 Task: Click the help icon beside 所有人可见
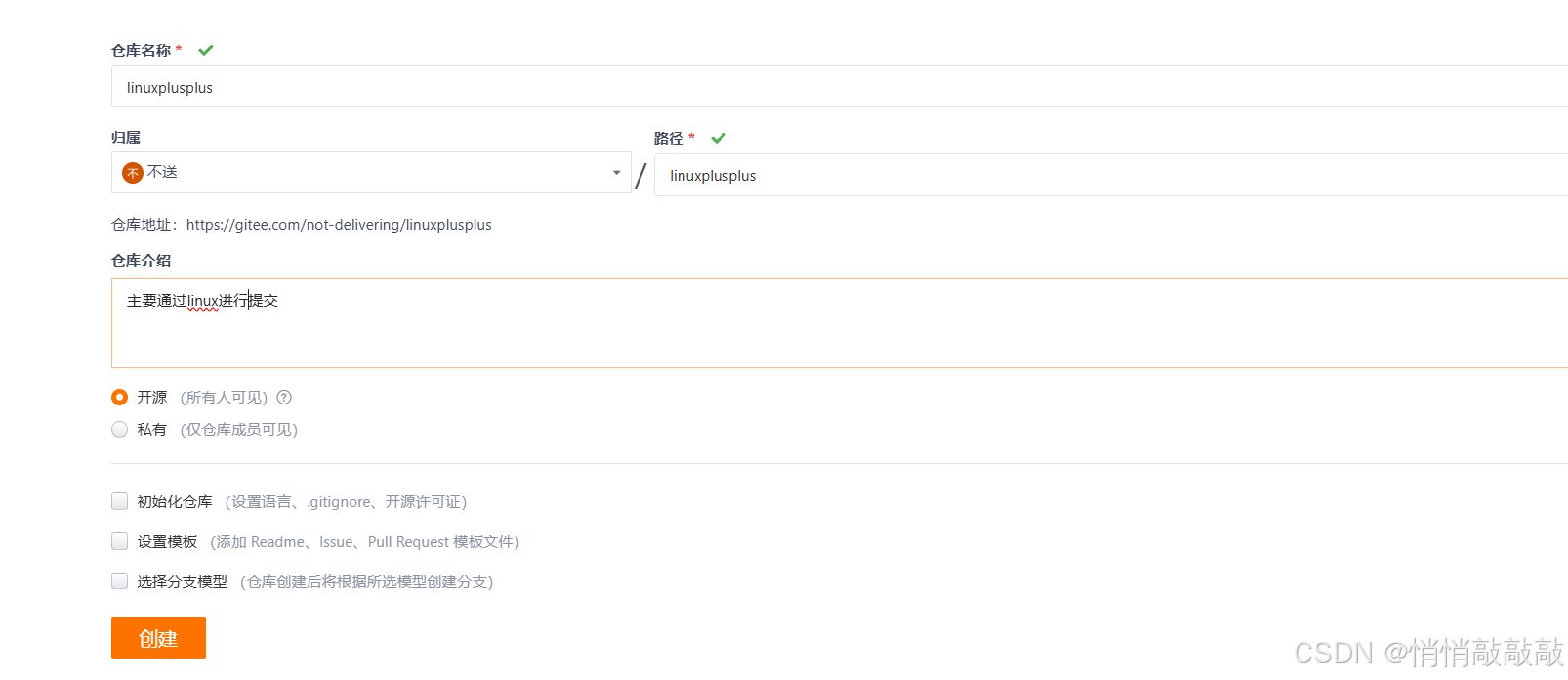point(284,397)
